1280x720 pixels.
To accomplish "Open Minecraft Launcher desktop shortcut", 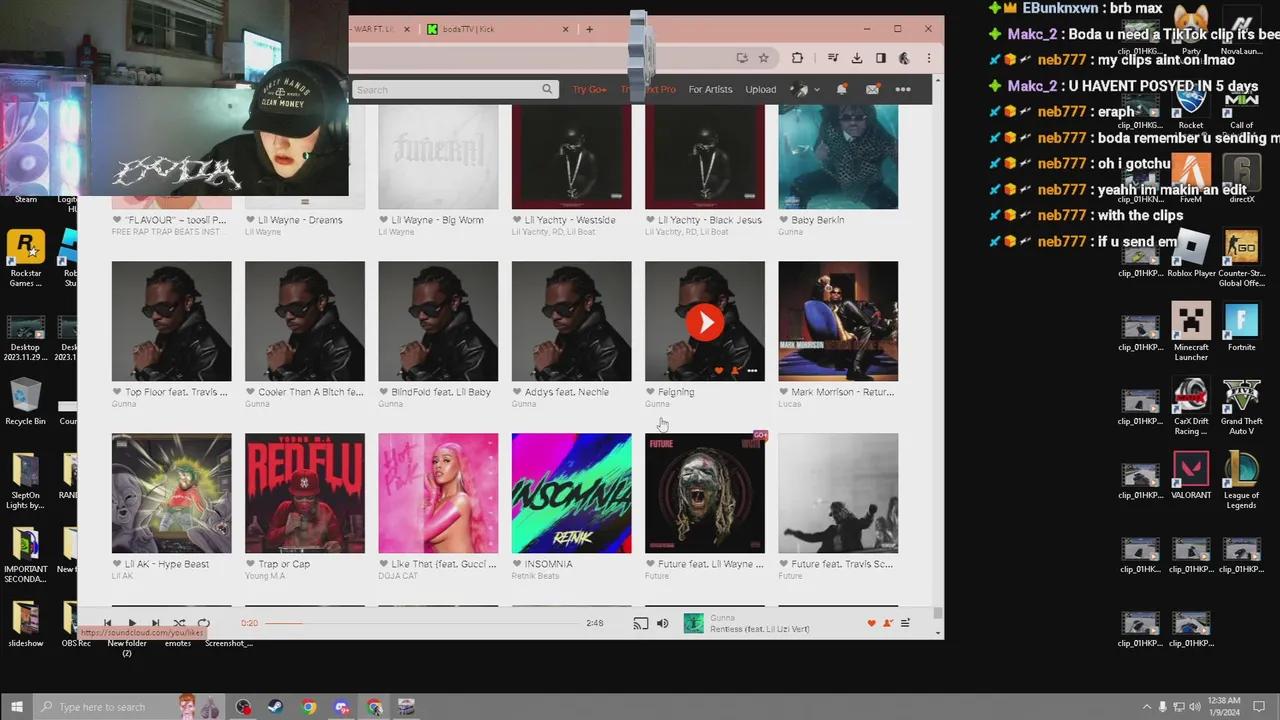I will 1191,333.
